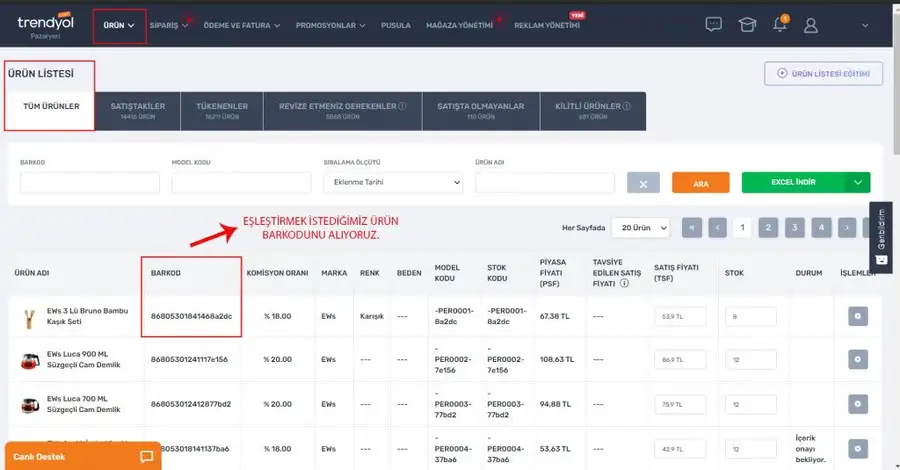Open the MAĞAZA YÖNETİMİ menu
The image size is (900, 470).
click(x=459, y=25)
